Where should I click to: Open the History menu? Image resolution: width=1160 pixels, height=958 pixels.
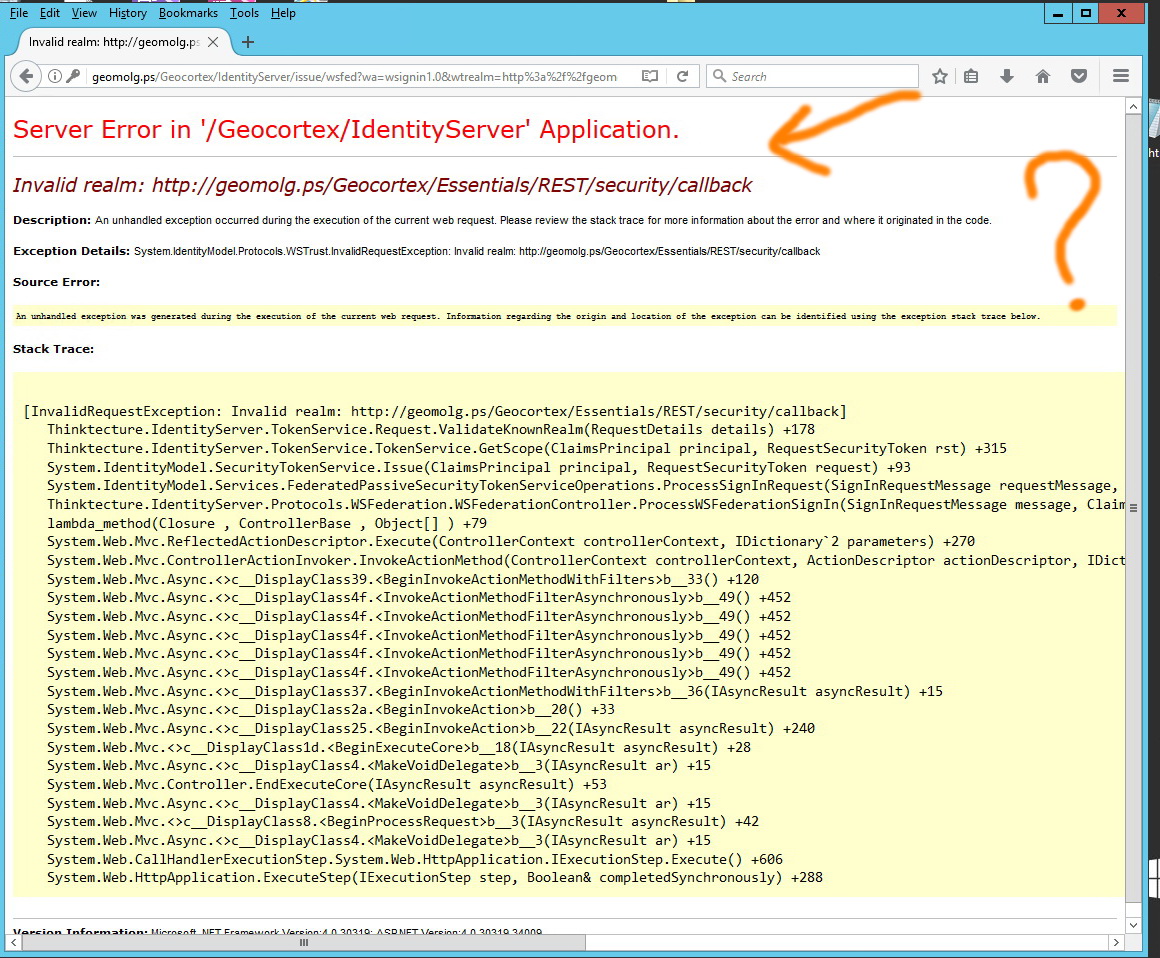[128, 13]
